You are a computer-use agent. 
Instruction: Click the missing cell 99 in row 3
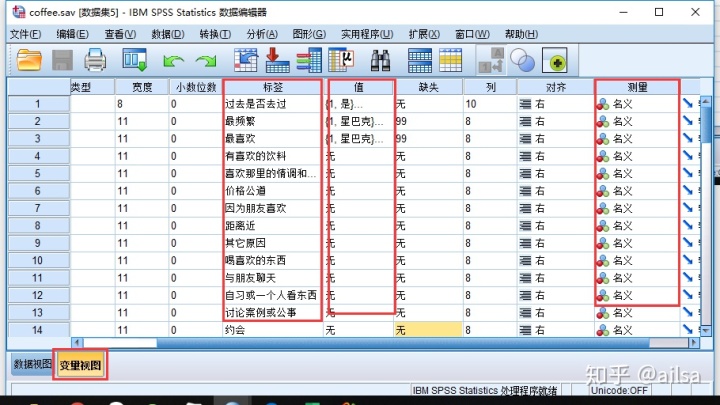pos(428,139)
